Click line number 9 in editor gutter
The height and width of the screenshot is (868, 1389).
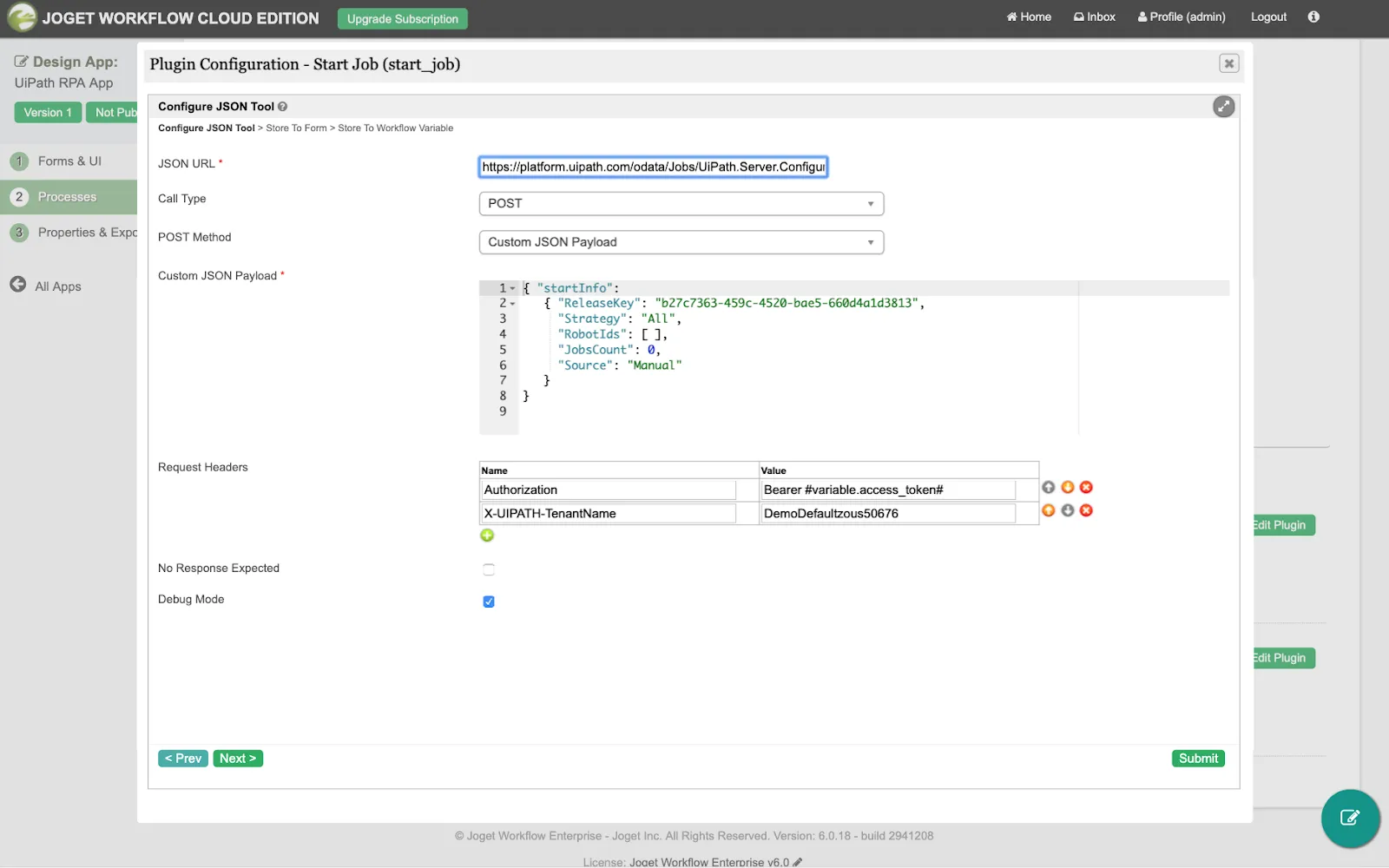coord(503,411)
